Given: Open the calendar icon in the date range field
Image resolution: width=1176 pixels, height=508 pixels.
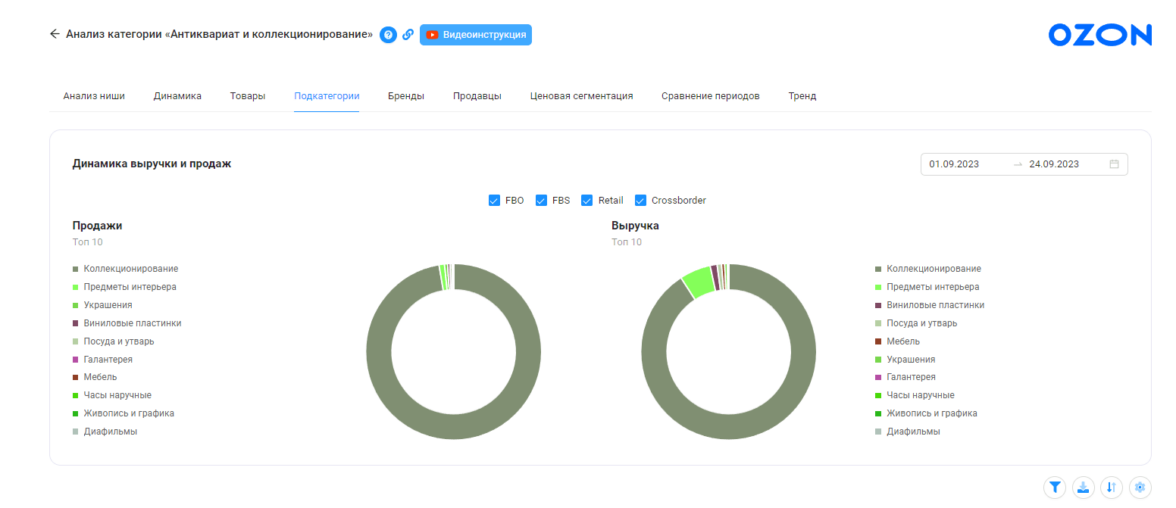Looking at the screenshot, I should (x=1114, y=164).
